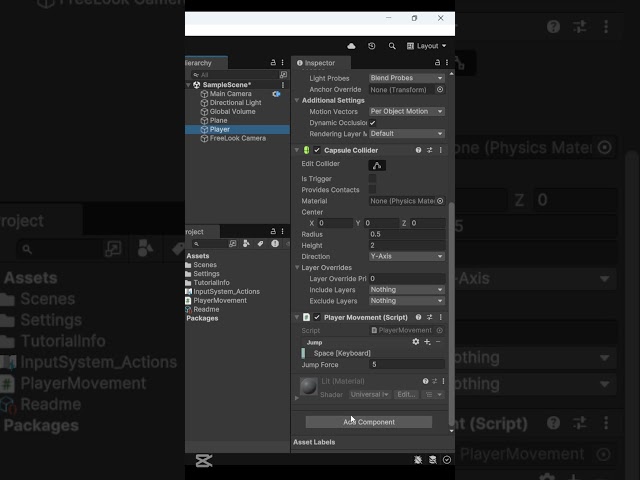Screen dimensions: 640x480
Task: Open the Debug mode bug icon
Action: tap(418, 460)
